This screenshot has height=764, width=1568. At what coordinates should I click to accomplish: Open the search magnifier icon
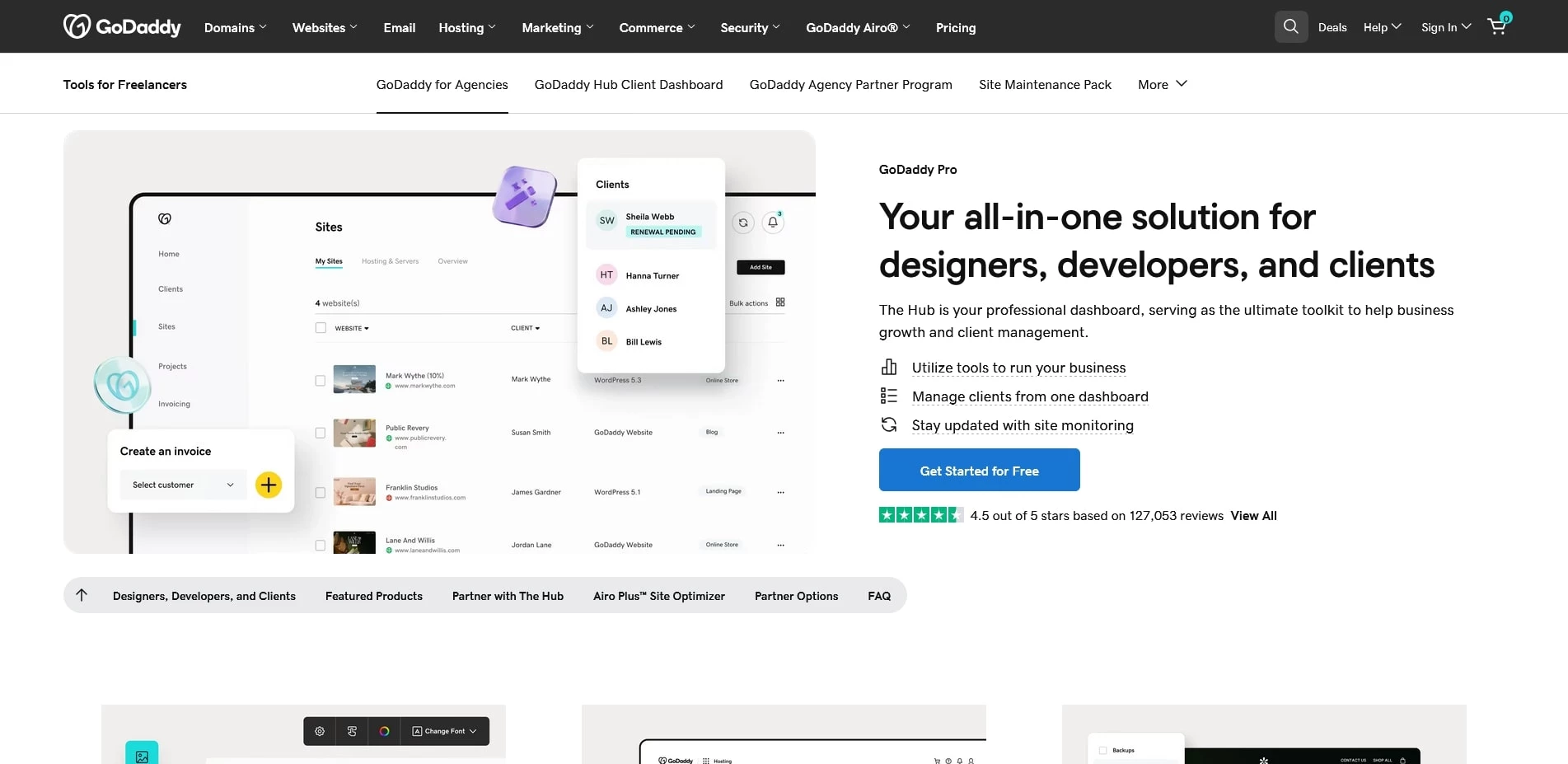[1290, 27]
